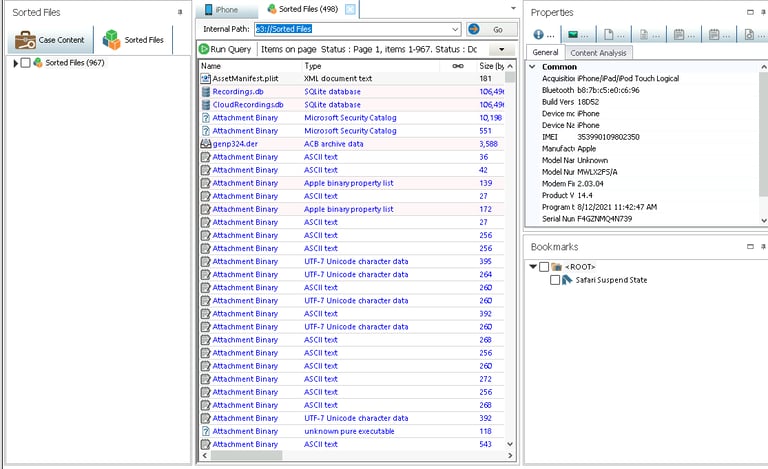The height and width of the screenshot is (469, 768).
Task: Collapse the Common properties section
Action: coord(532,67)
